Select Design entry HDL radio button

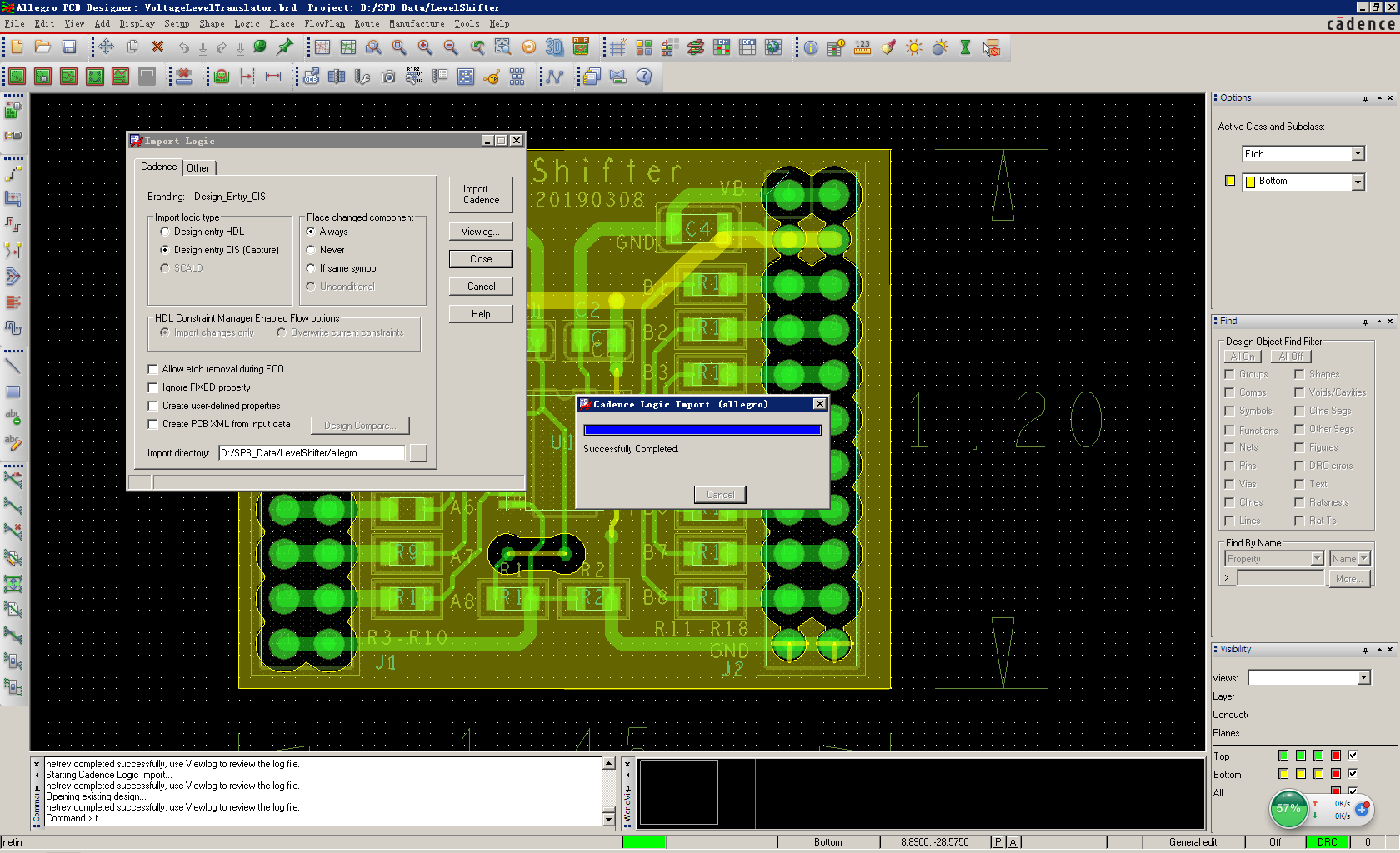coord(165,232)
